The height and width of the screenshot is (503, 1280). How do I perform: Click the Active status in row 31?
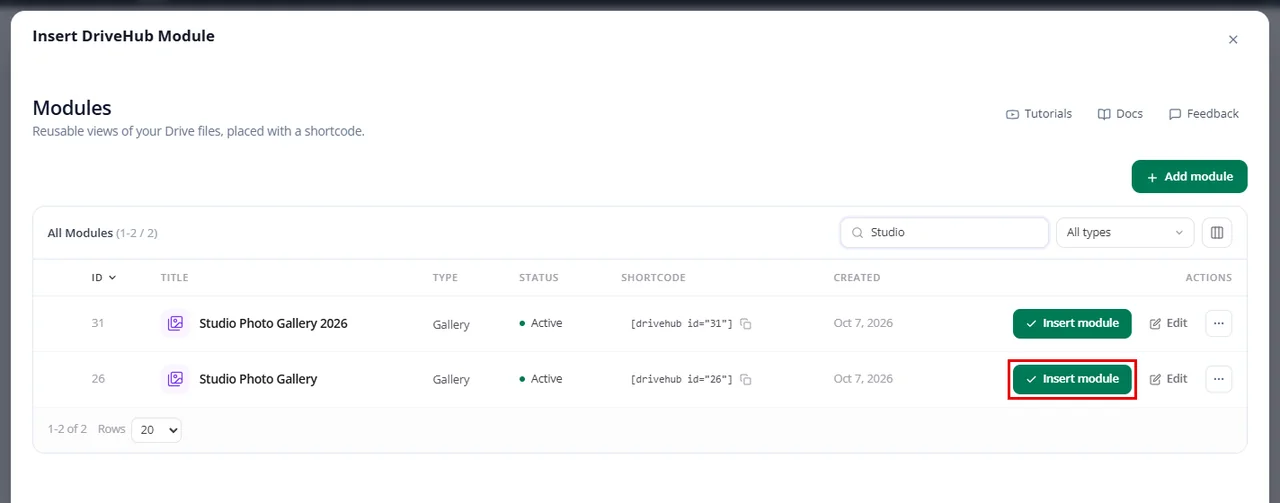(x=541, y=323)
